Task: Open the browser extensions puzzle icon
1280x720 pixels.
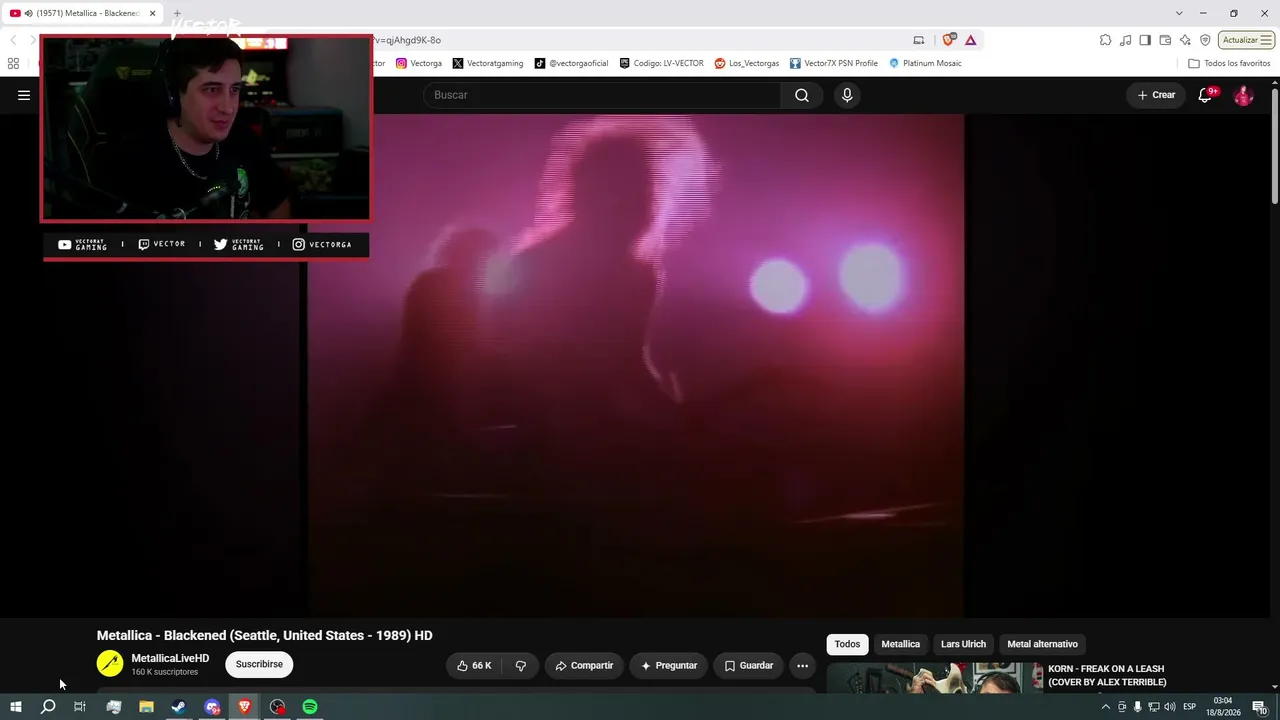Action: point(1105,40)
